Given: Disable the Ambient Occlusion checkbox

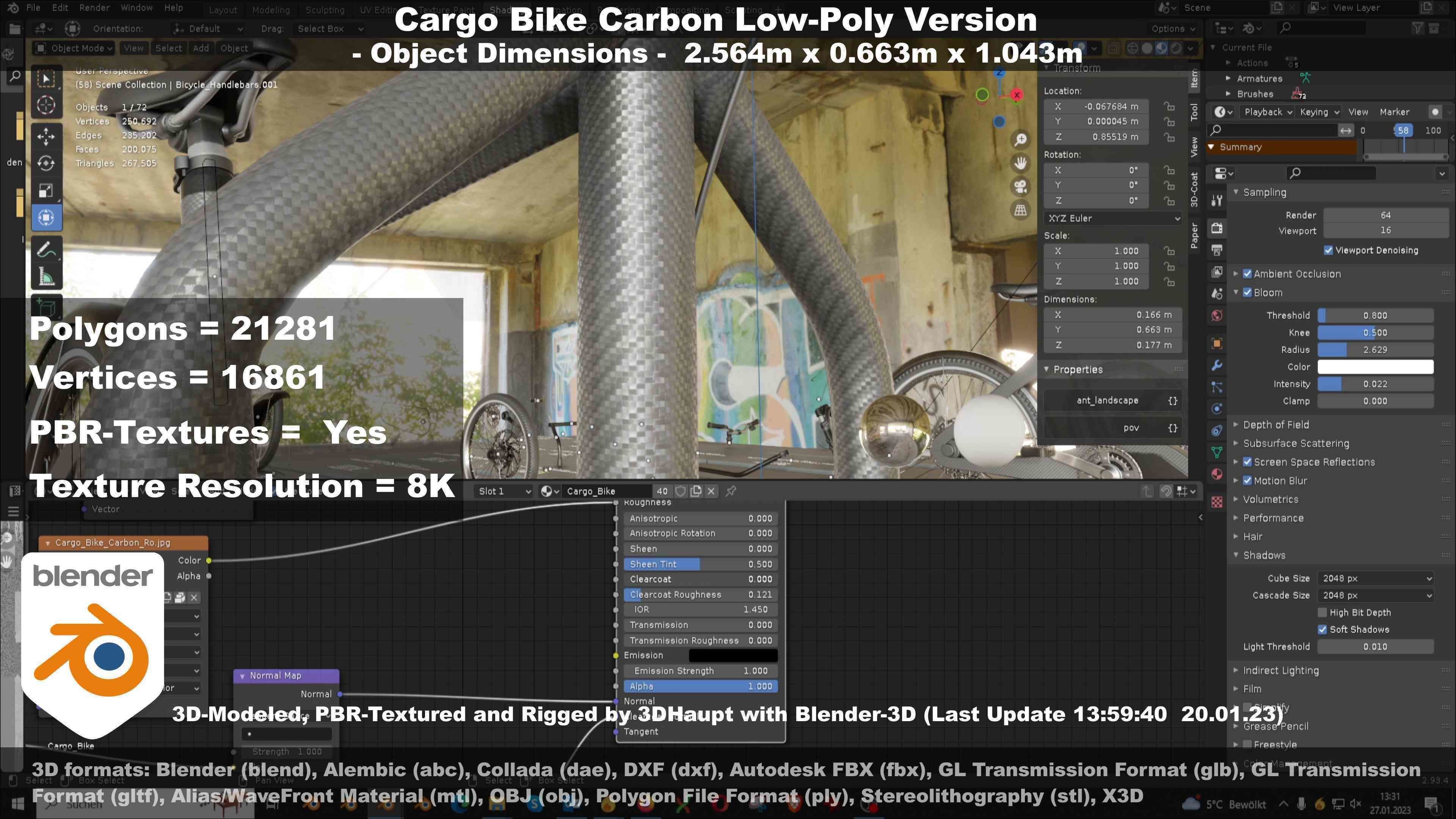Looking at the screenshot, I should pos(1247,274).
